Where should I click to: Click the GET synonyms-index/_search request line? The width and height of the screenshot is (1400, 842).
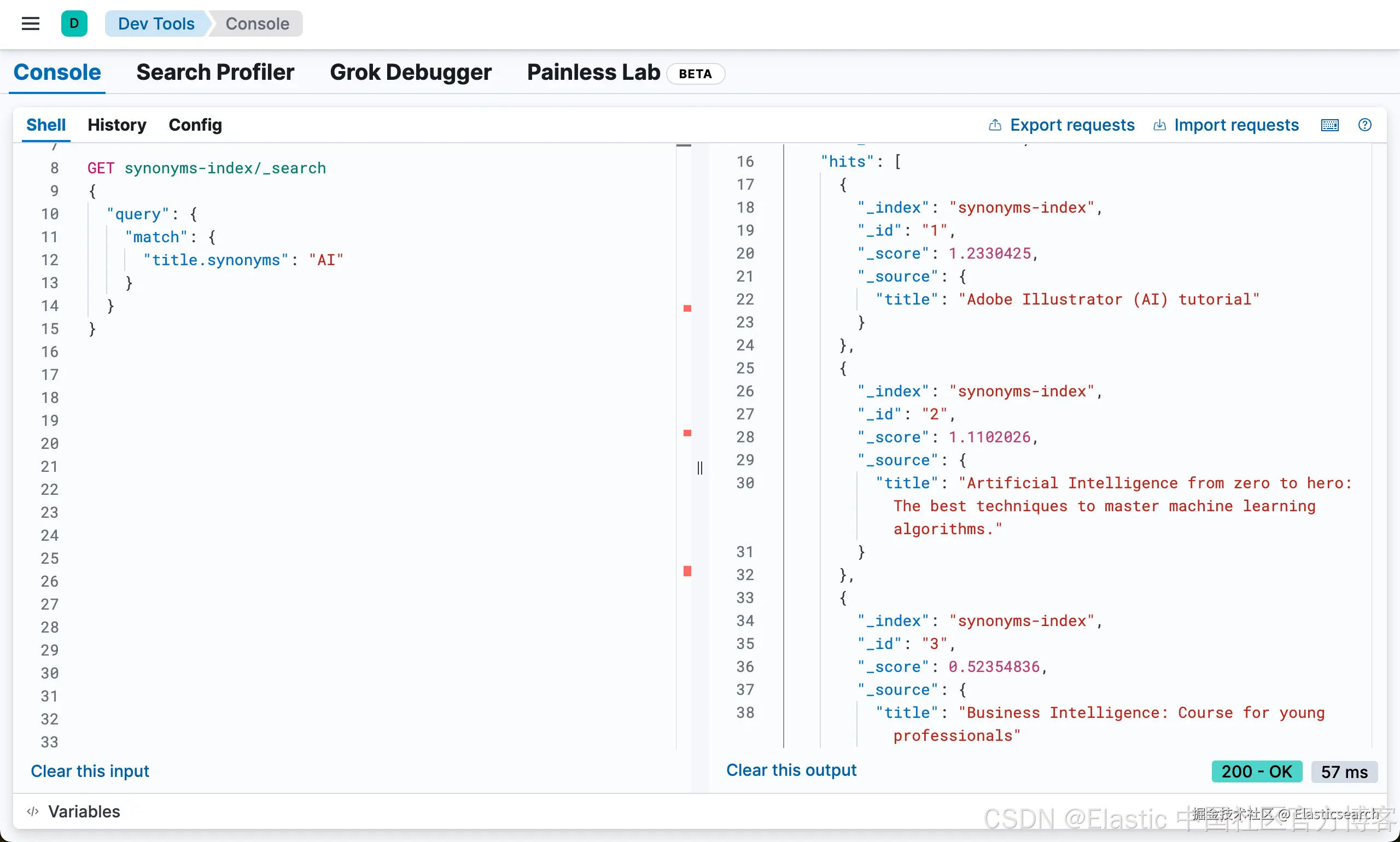click(207, 168)
